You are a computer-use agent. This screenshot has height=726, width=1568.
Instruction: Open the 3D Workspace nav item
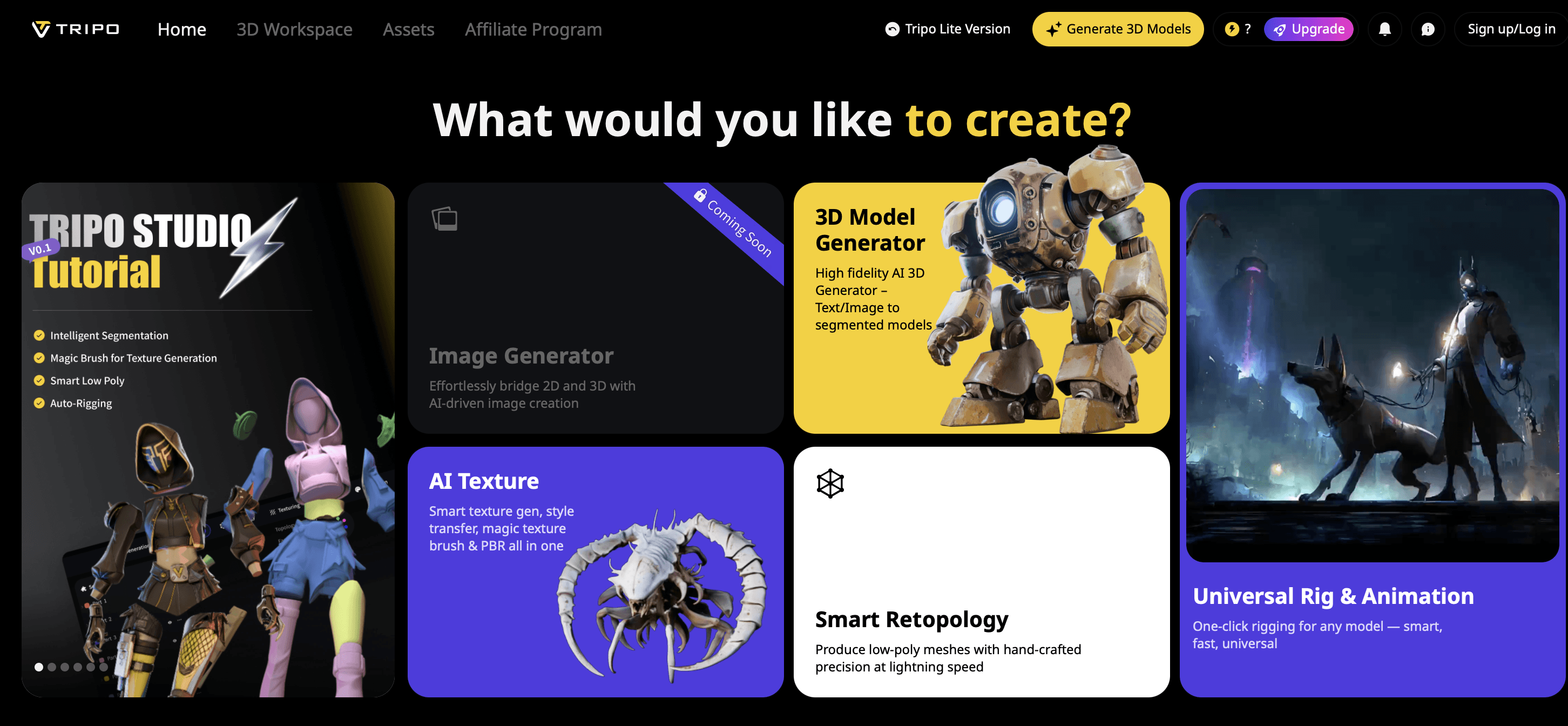click(294, 29)
